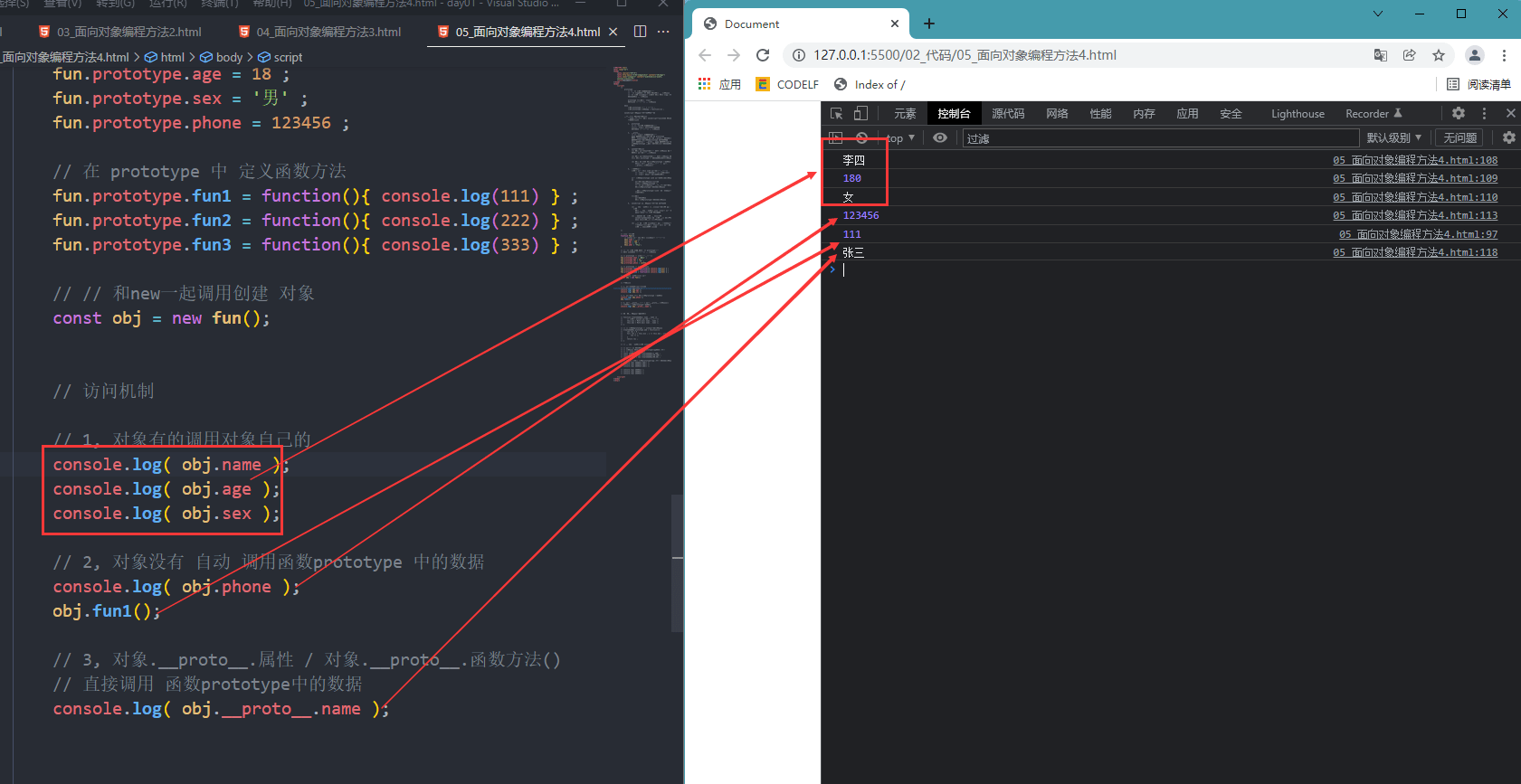Close the Document browser tab
Image resolution: width=1521 pixels, height=784 pixels.
(x=895, y=24)
